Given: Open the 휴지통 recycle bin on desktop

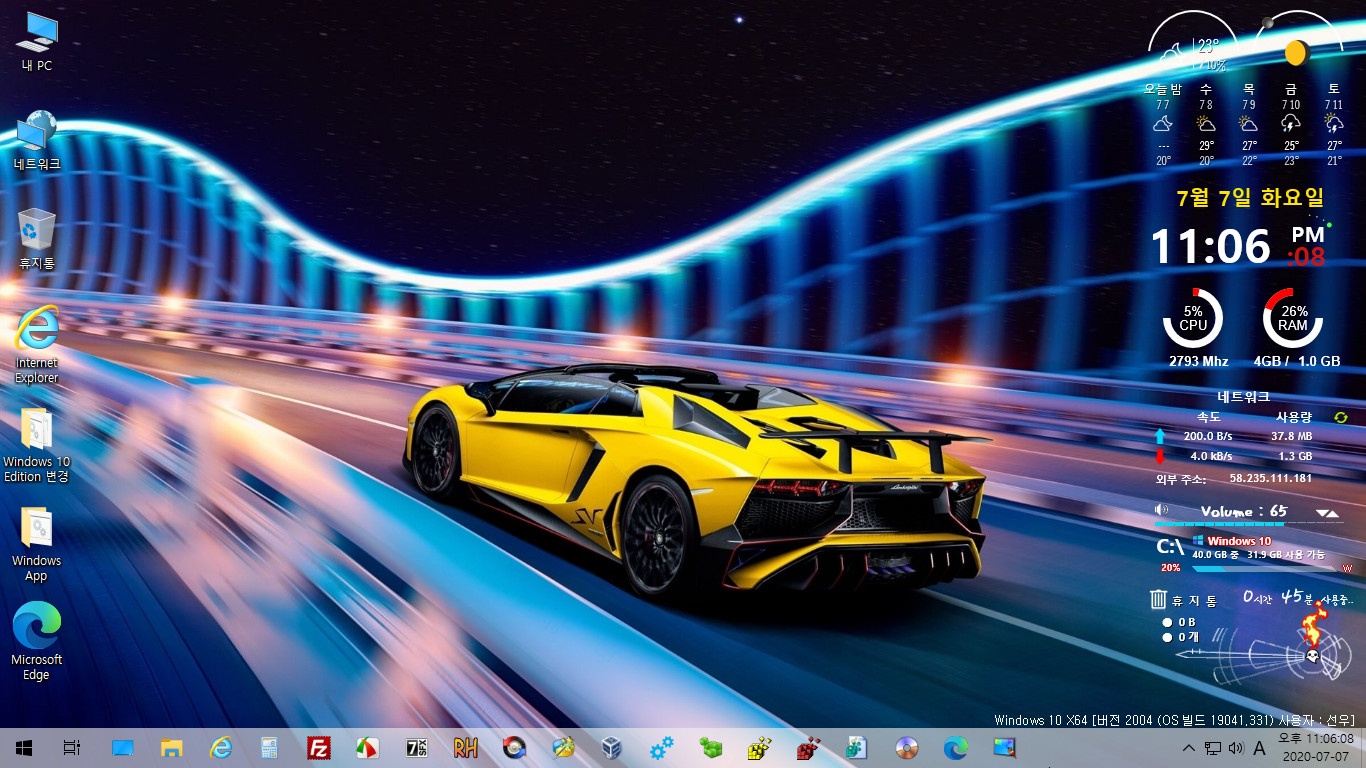Looking at the screenshot, I should coord(37,238).
